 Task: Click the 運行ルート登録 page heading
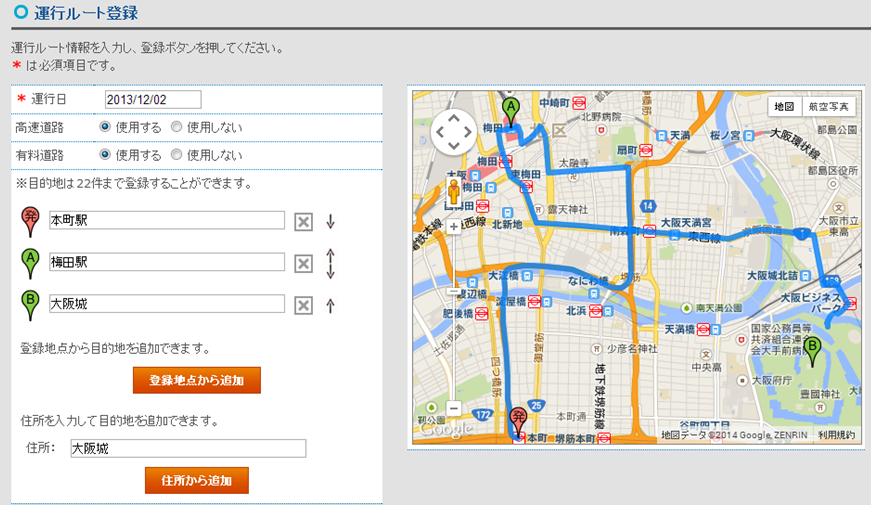[x=86, y=13]
